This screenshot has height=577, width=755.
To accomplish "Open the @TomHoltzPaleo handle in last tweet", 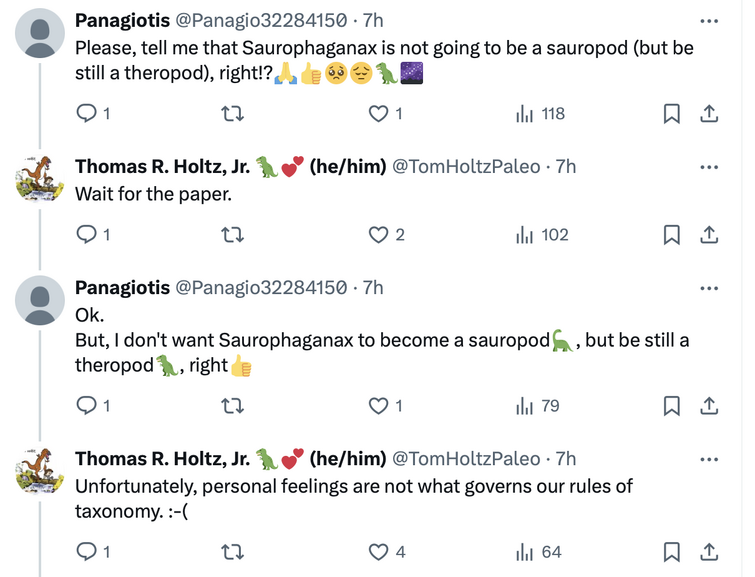I will (466, 459).
